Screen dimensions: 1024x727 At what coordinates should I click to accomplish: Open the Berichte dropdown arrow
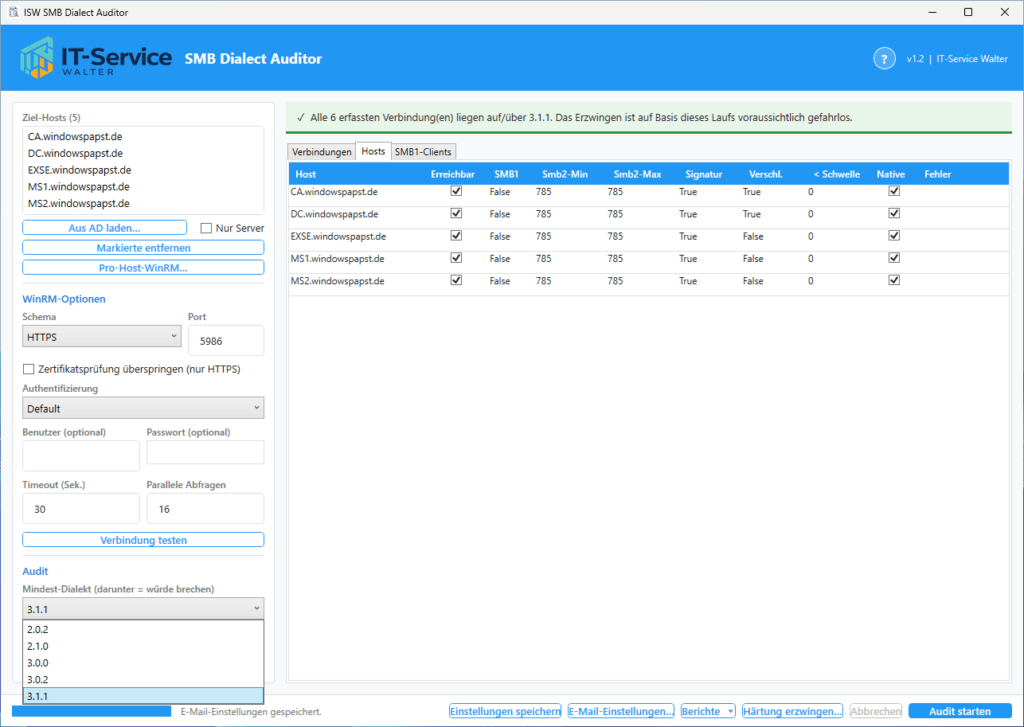click(x=730, y=711)
